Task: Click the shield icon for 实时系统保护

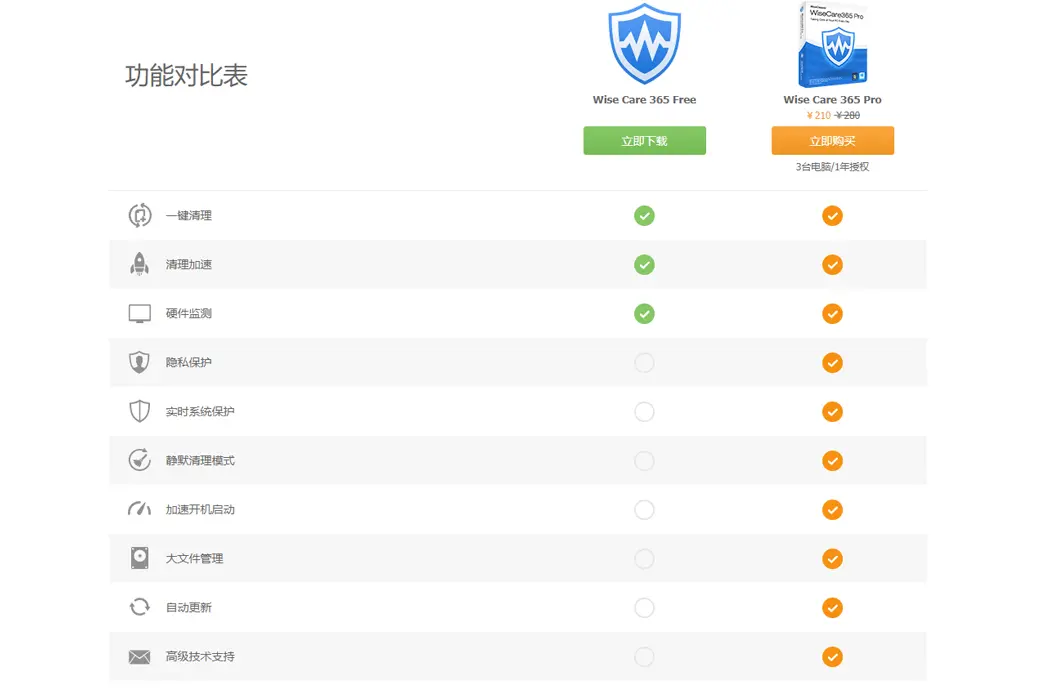Action: click(x=139, y=411)
